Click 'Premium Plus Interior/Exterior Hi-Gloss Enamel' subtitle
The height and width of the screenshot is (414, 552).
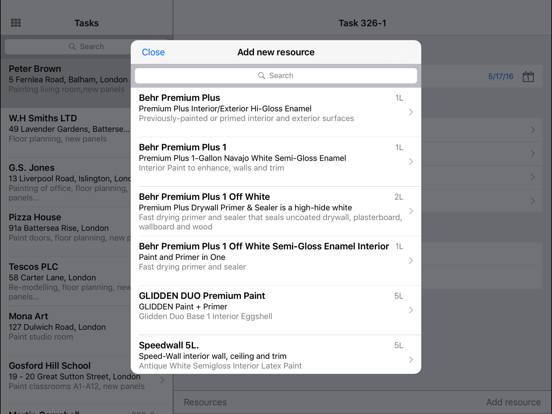(225, 109)
